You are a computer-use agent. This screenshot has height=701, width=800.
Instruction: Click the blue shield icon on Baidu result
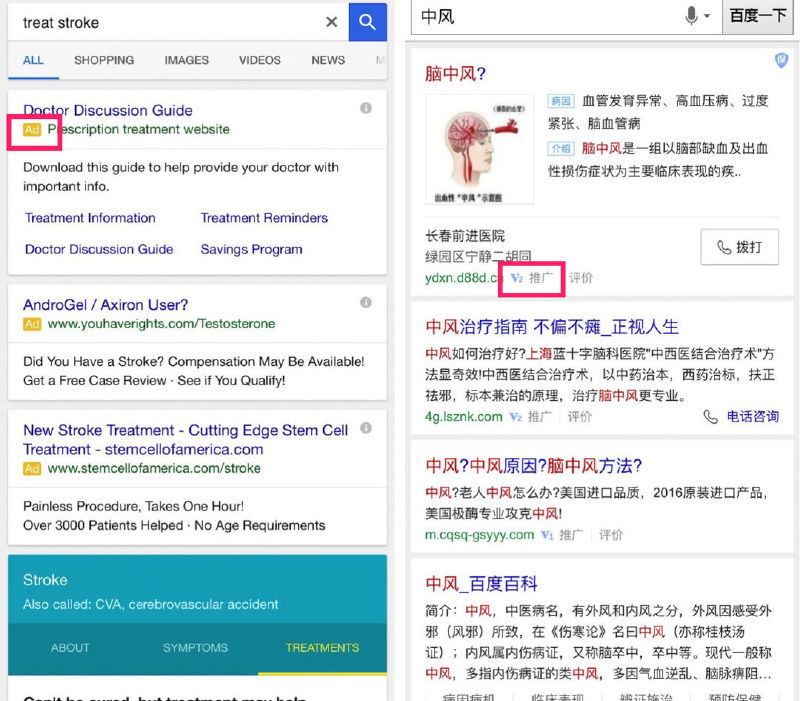[x=782, y=62]
